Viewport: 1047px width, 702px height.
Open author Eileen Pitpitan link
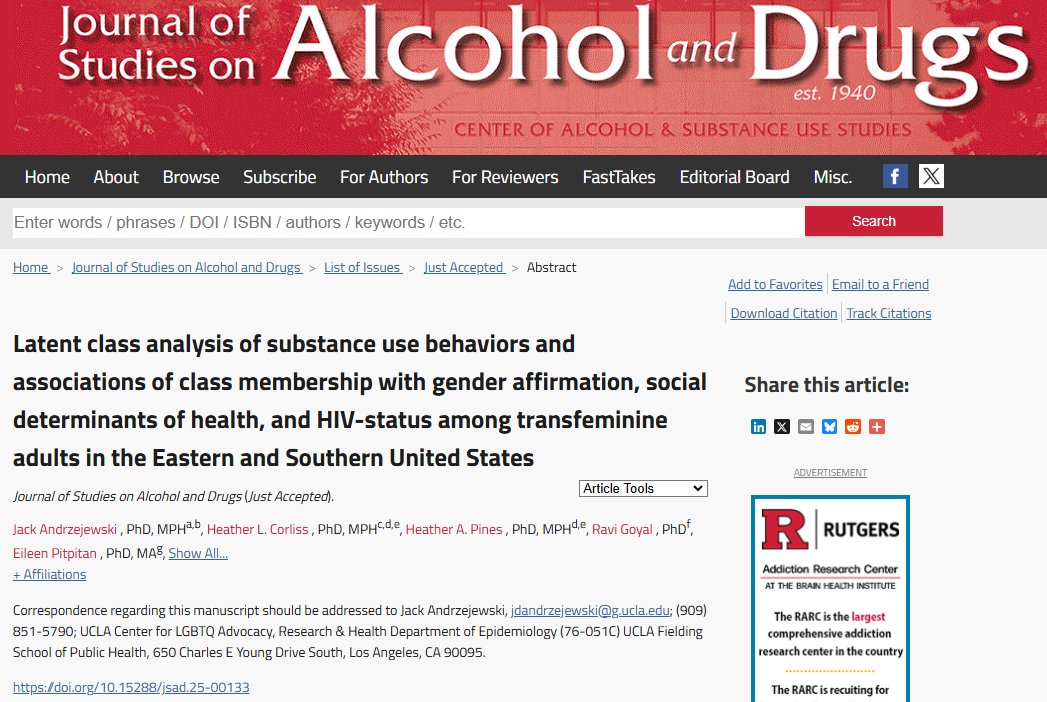pyautogui.click(x=55, y=554)
